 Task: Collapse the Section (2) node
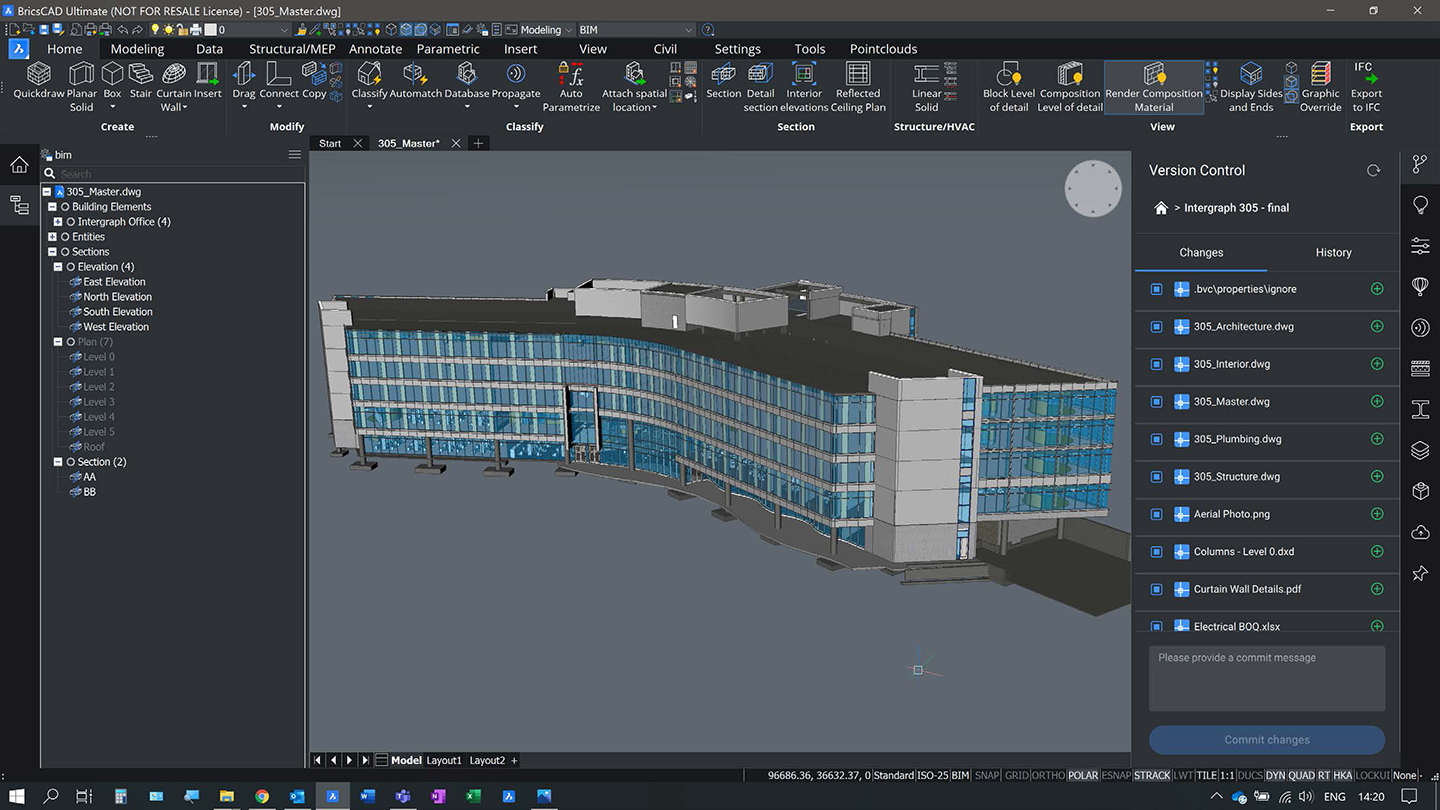coord(58,462)
